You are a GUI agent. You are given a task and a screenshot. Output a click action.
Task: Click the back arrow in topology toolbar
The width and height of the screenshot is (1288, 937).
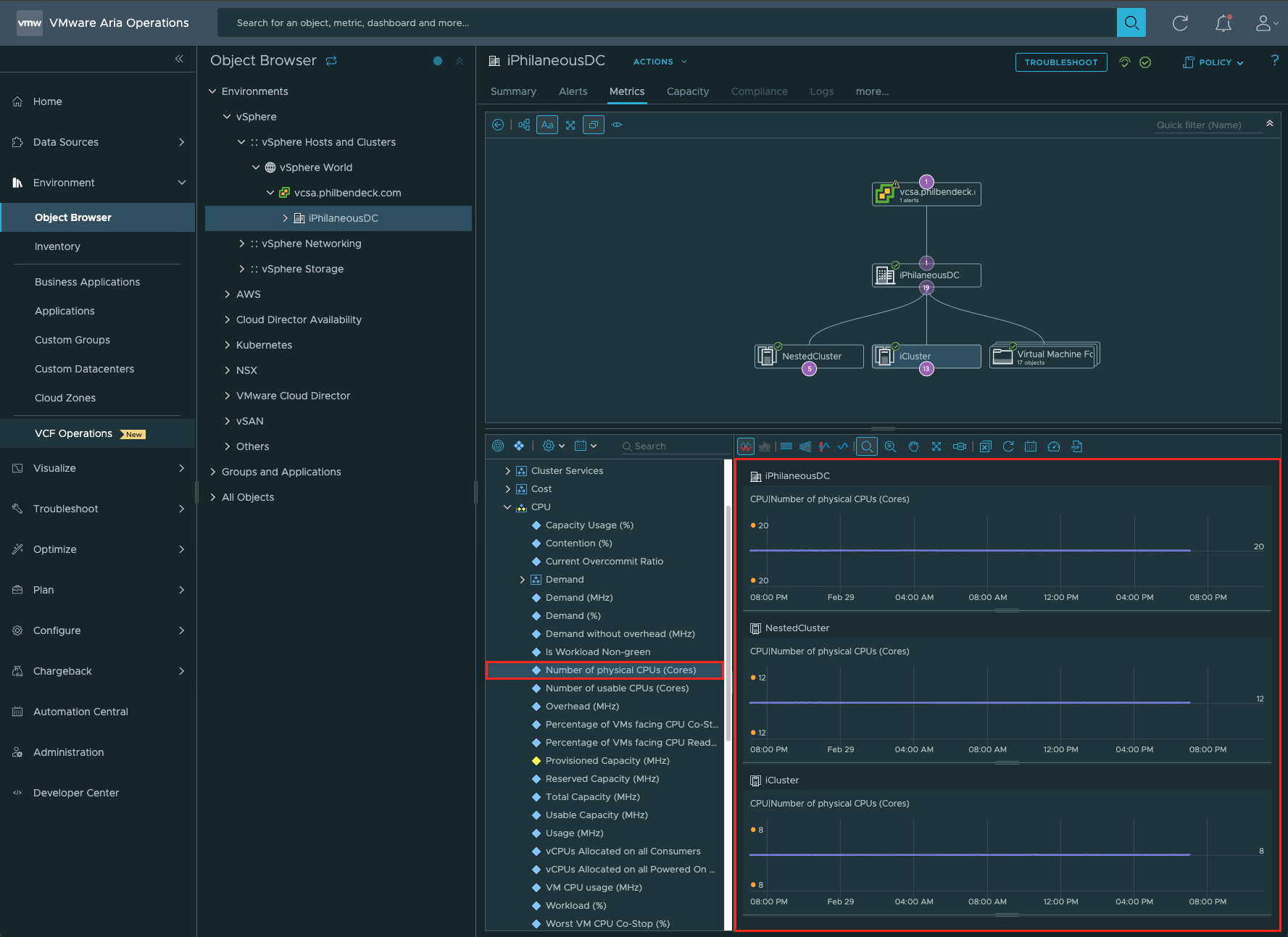(x=498, y=125)
